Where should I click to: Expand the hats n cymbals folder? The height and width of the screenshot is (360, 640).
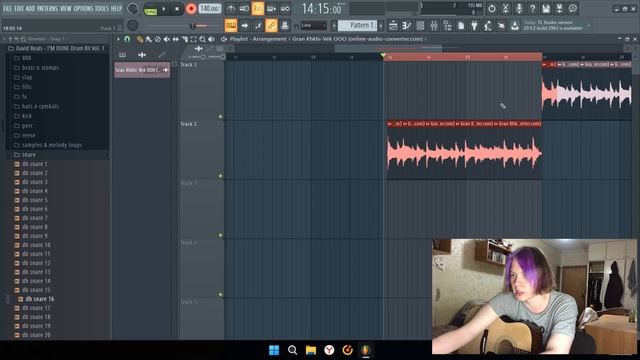click(37, 106)
